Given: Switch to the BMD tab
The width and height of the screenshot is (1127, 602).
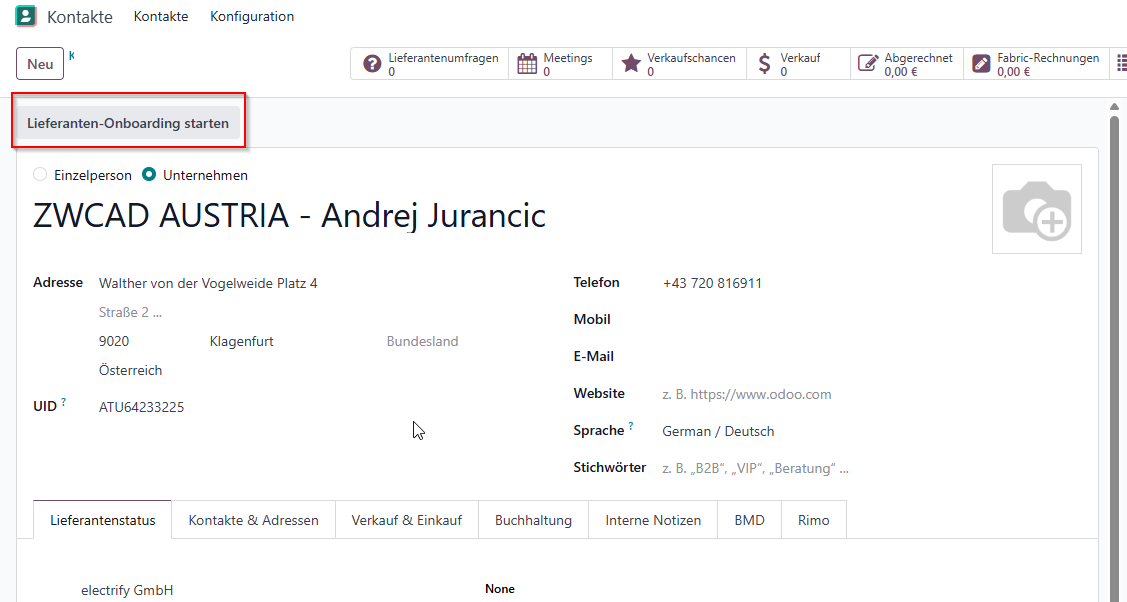Looking at the screenshot, I should (750, 520).
